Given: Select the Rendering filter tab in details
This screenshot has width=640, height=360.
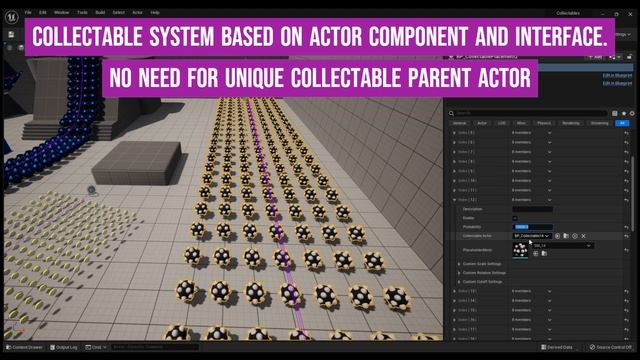Looking at the screenshot, I should click(571, 123).
